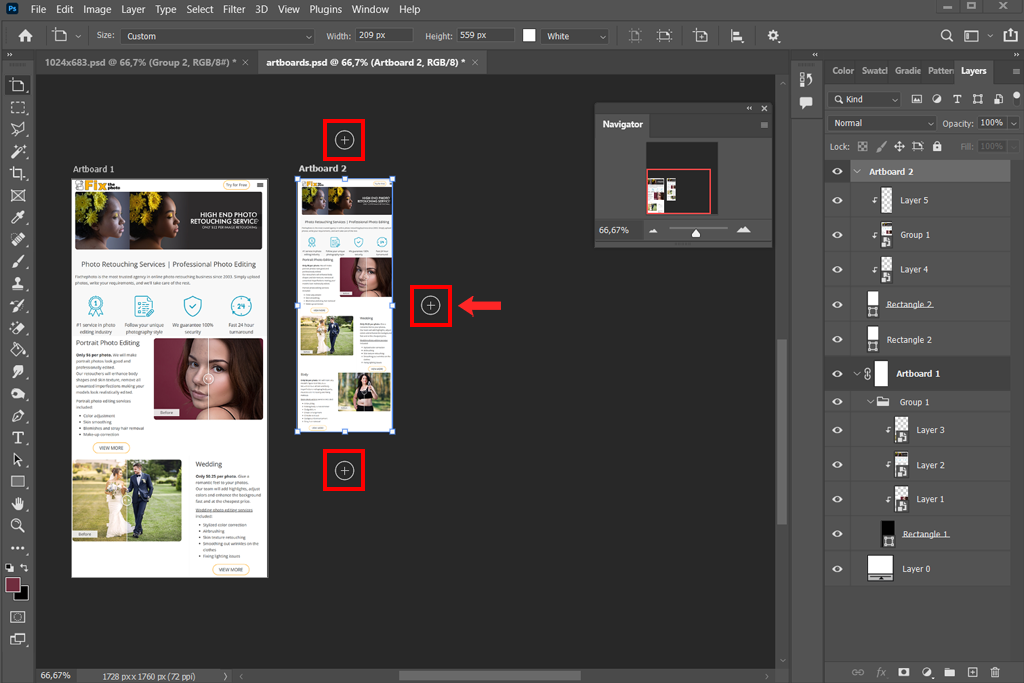The height and width of the screenshot is (683, 1024).
Task: Add new artboard above Artboard 2
Action: (344, 140)
